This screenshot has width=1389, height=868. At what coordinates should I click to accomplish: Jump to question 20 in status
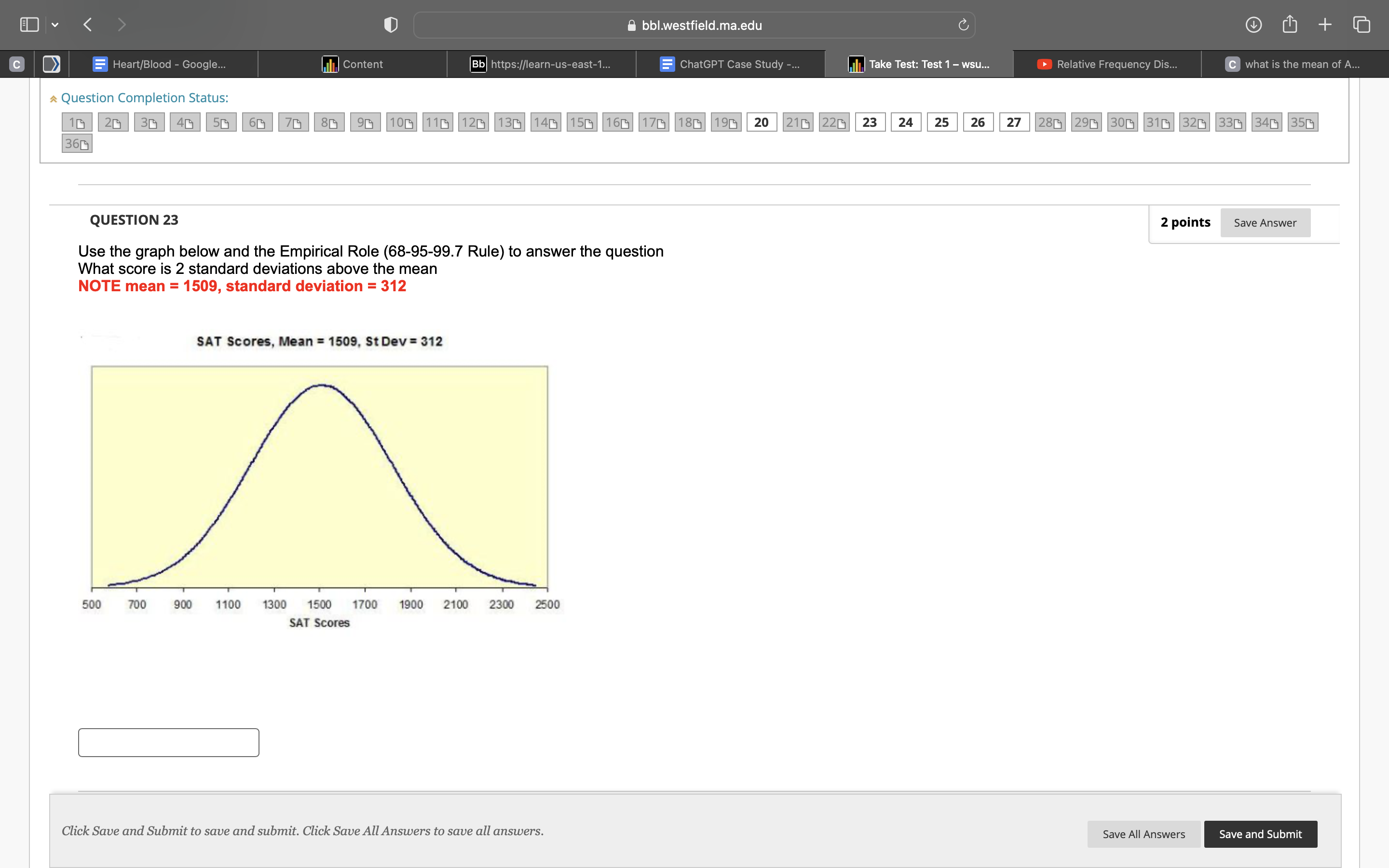(x=761, y=122)
